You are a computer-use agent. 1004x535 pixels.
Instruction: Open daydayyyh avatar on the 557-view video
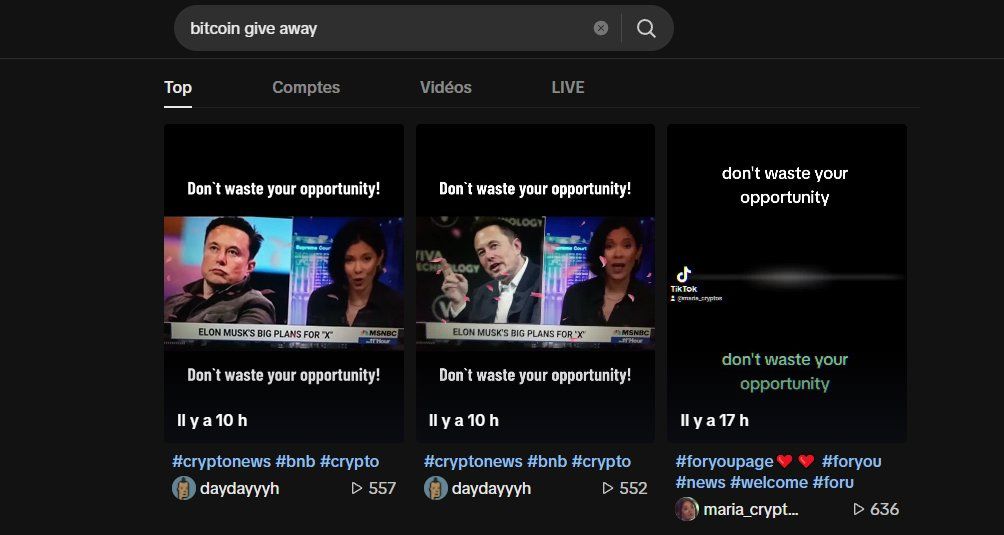pyautogui.click(x=183, y=488)
